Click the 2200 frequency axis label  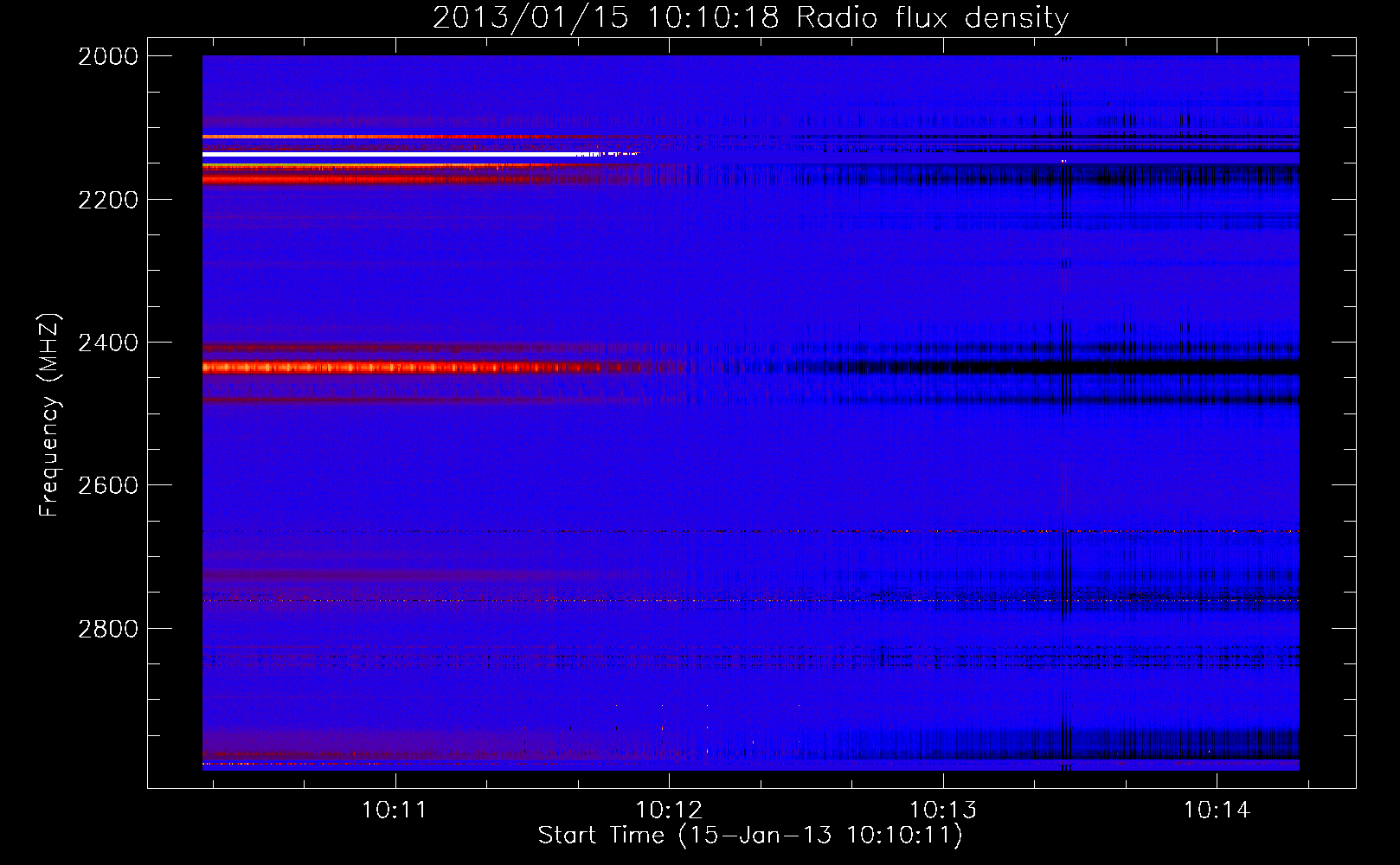click(108, 200)
